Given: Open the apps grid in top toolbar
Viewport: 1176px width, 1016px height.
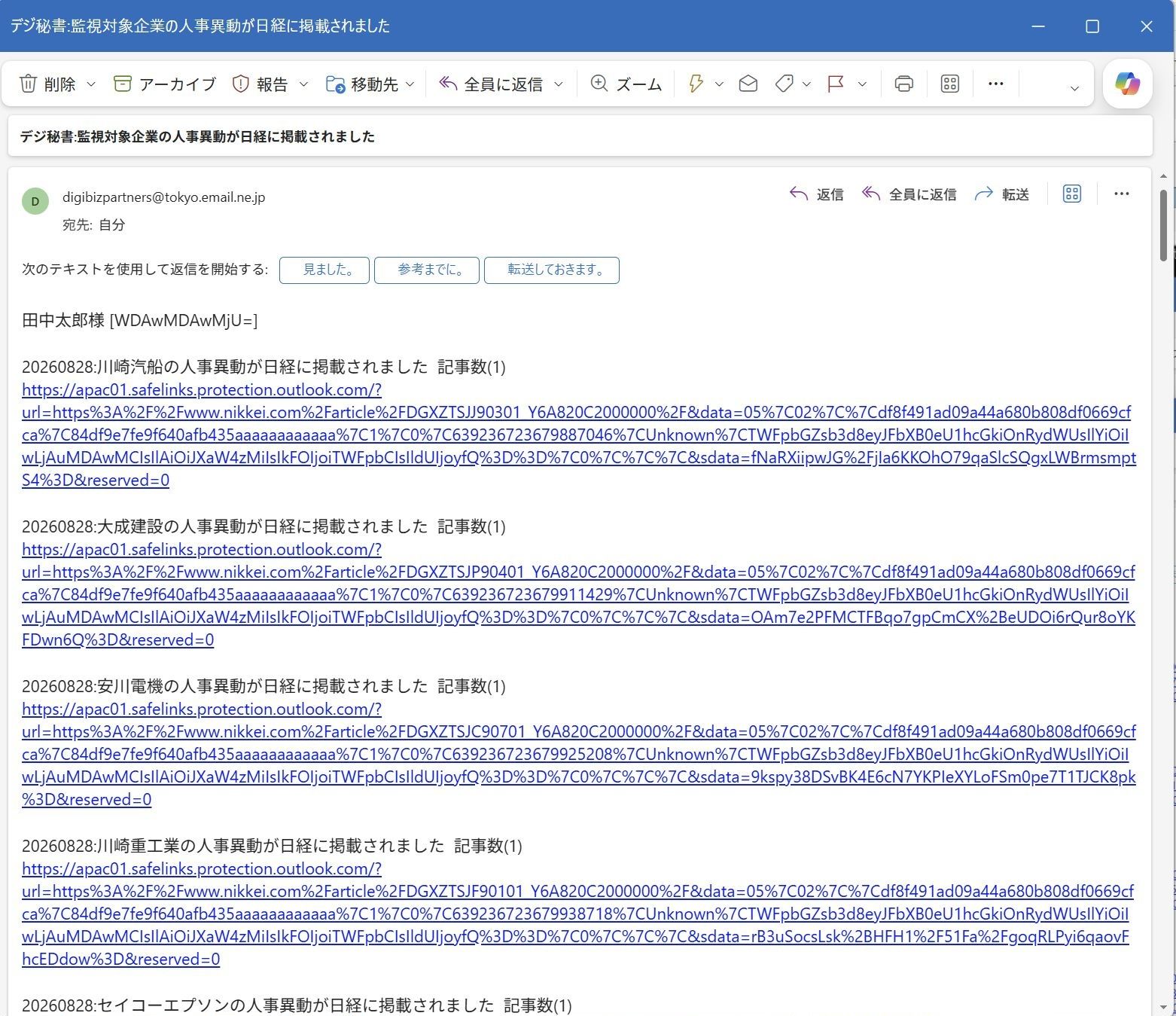Looking at the screenshot, I should point(950,84).
